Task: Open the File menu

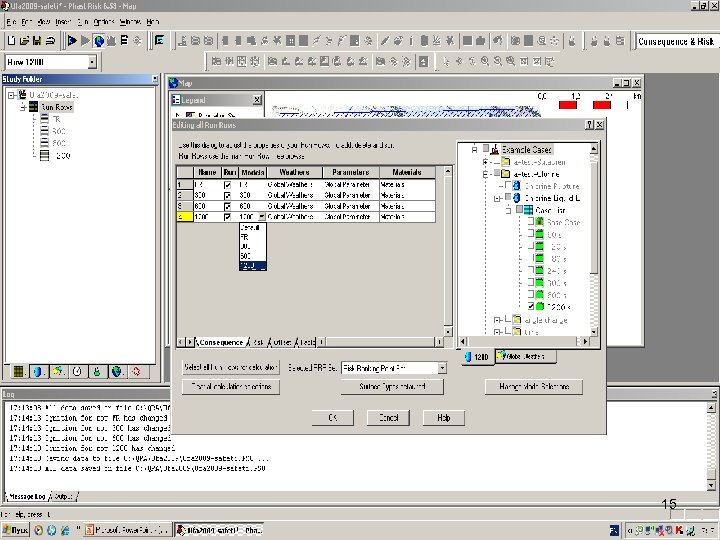Action: pyautogui.click(x=11, y=22)
